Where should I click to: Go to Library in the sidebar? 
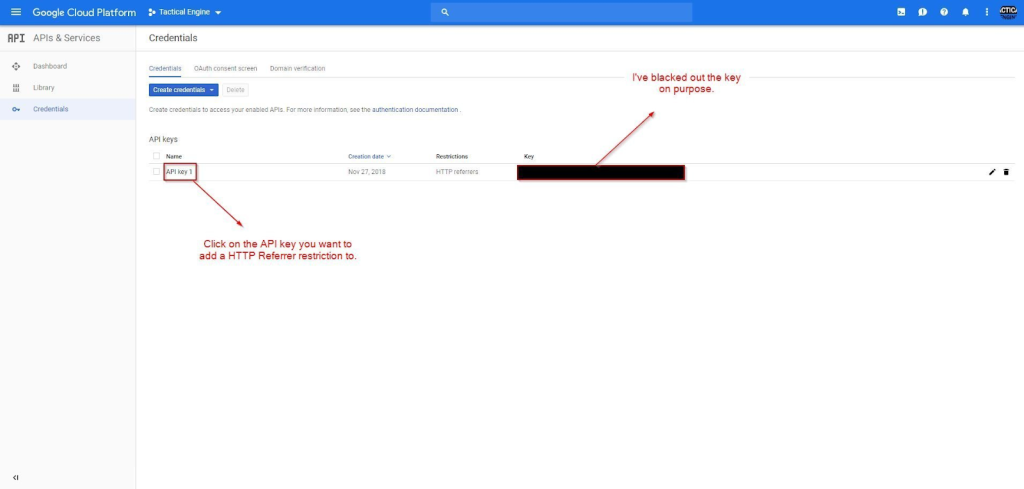pos(44,88)
